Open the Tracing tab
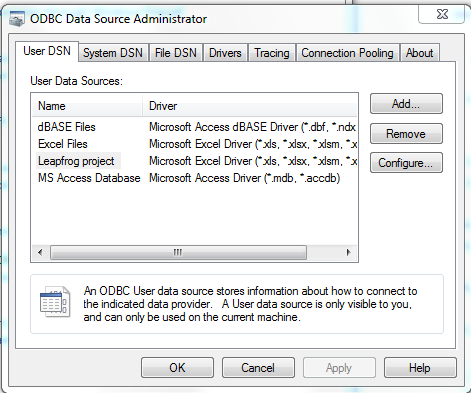Viewport: 471px width, 393px height. point(272,53)
